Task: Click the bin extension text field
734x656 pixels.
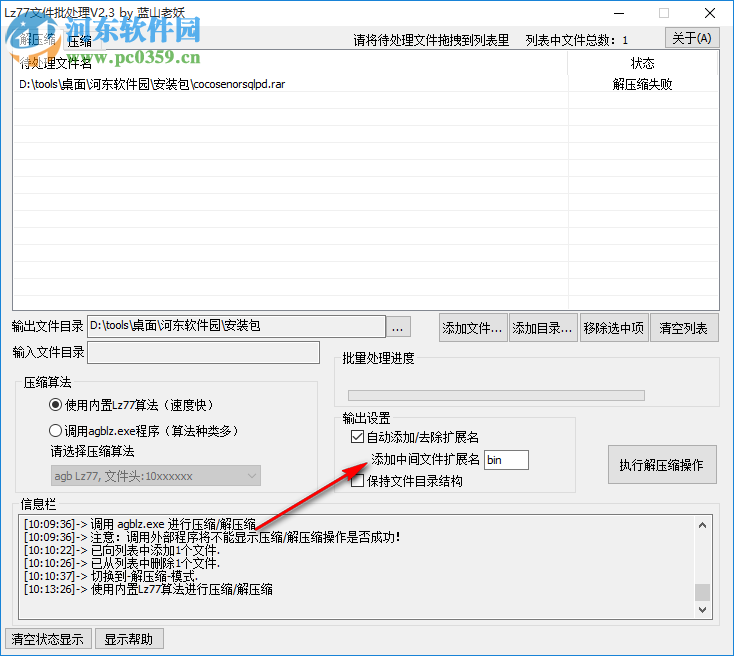Action: (x=506, y=460)
